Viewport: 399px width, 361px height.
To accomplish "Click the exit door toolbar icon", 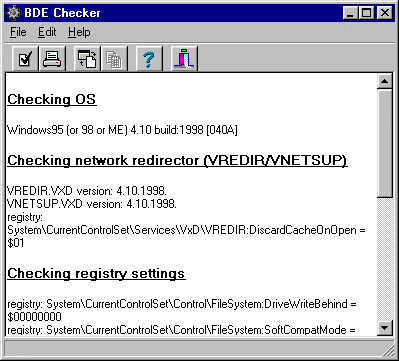I will (x=184, y=59).
